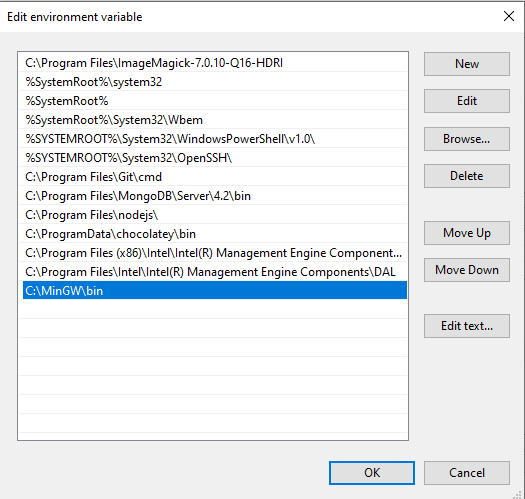525x499 pixels.
Task: Click Move Down button
Action: click(x=467, y=270)
